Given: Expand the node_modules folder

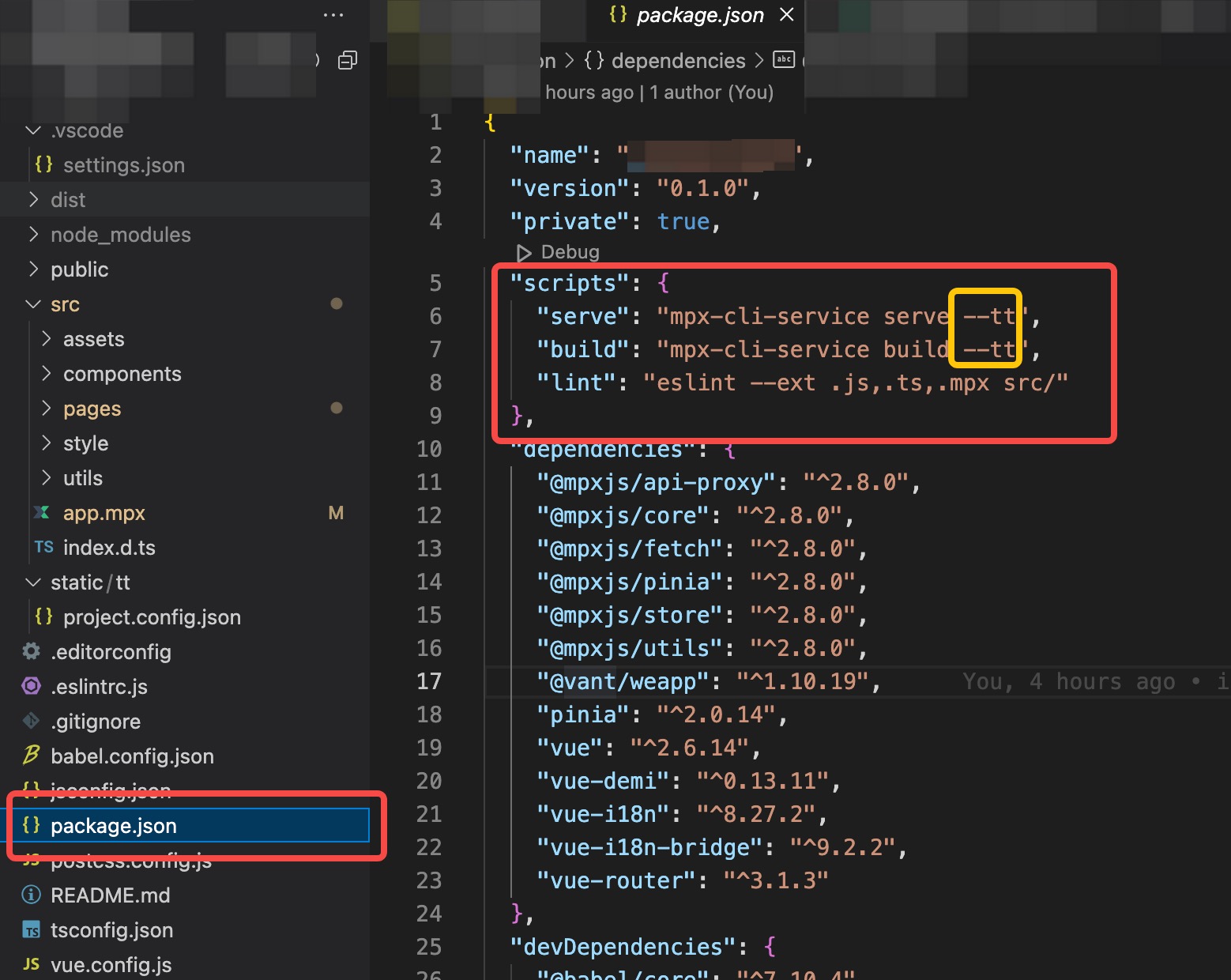Looking at the screenshot, I should tap(33, 235).
